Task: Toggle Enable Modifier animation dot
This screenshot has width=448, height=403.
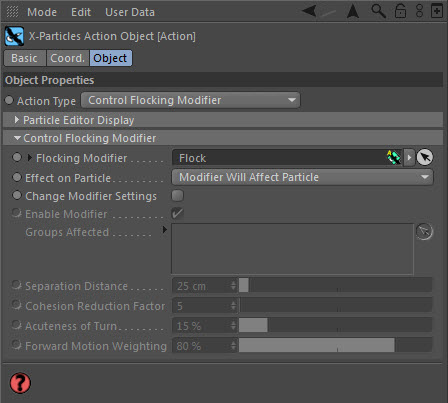Action: click(x=17, y=213)
